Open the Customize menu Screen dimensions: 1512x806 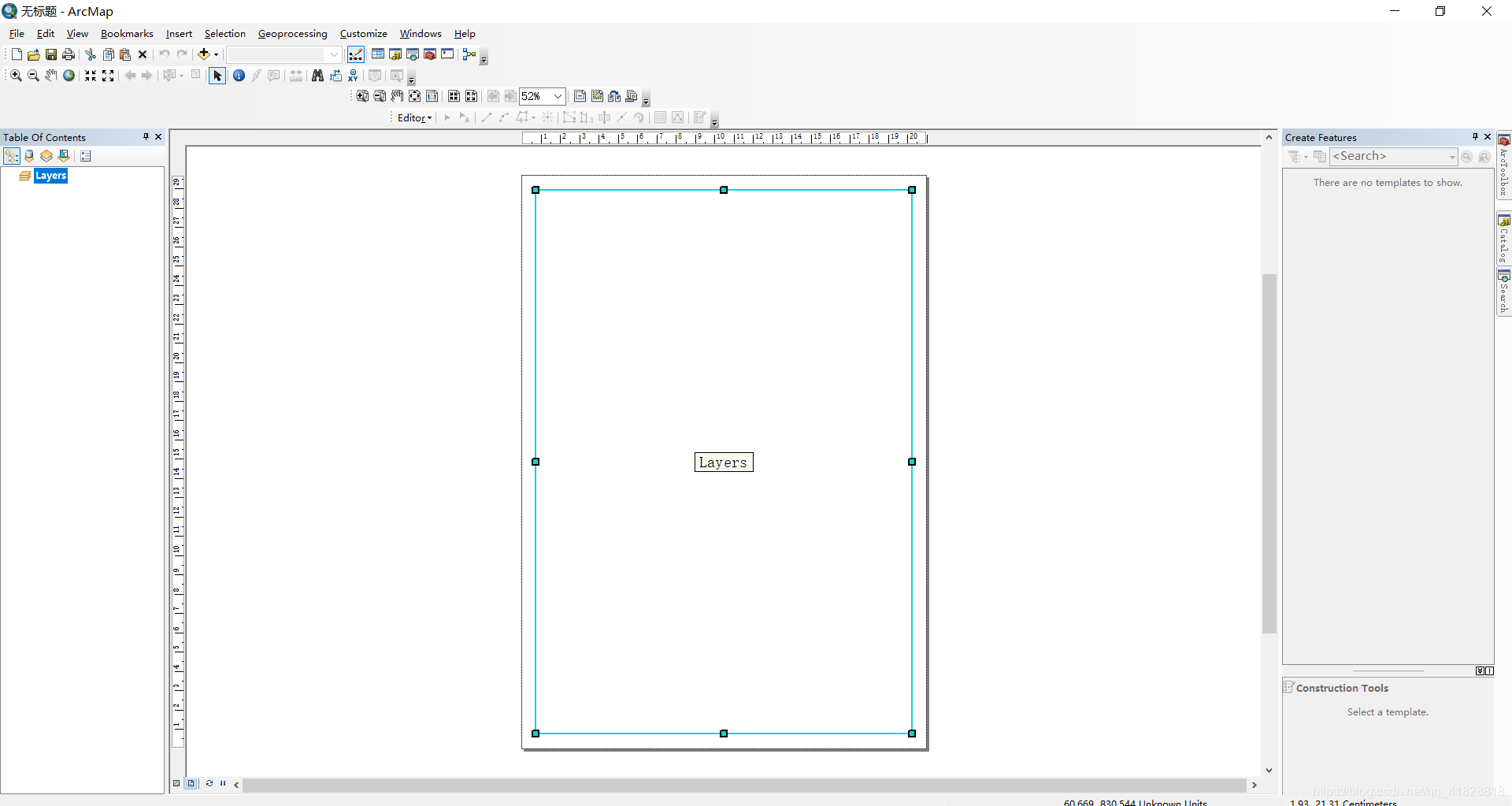tap(363, 34)
